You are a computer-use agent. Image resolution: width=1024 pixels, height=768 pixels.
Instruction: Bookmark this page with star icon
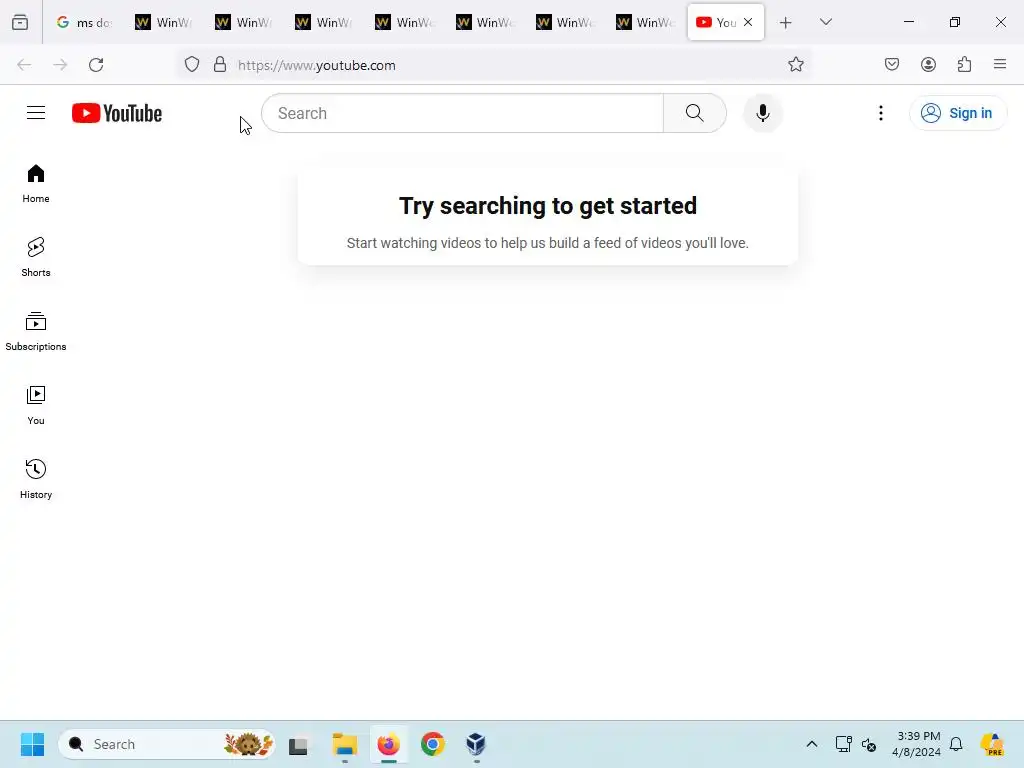point(795,64)
